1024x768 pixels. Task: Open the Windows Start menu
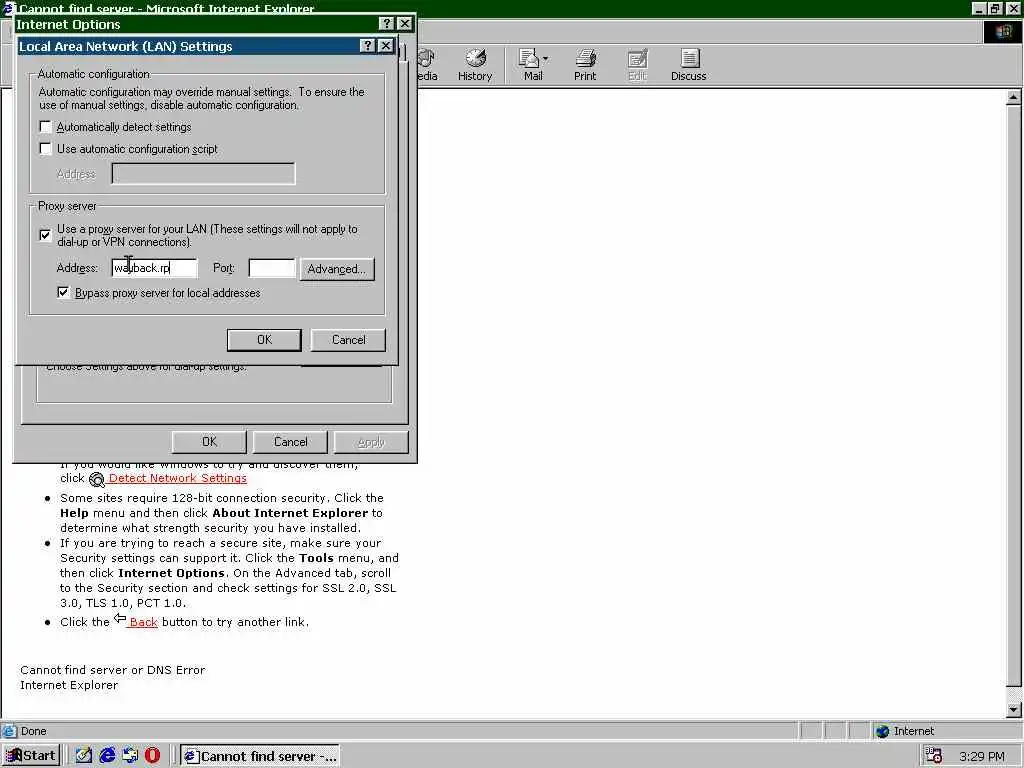pos(31,756)
